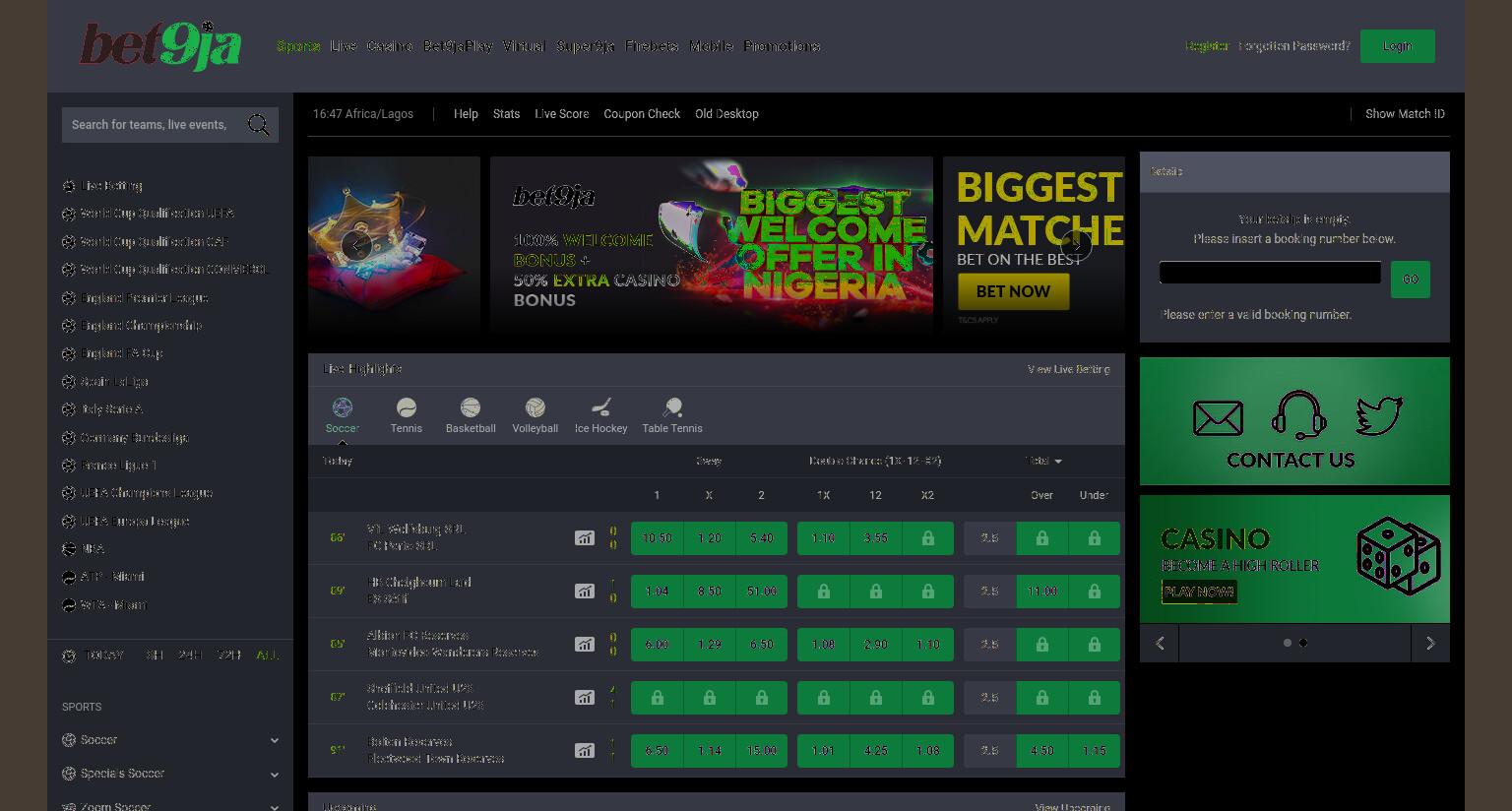The width and height of the screenshot is (1512, 811).
Task: Open View Live Betting link
Action: click(x=1068, y=369)
